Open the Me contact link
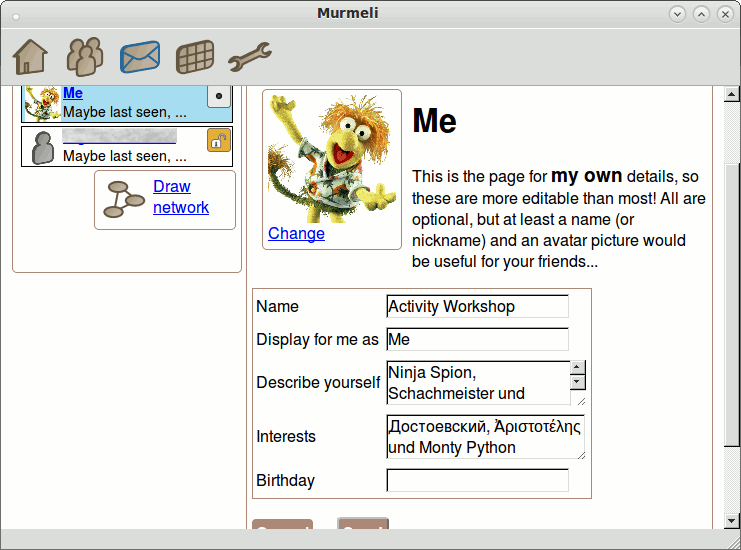This screenshot has height=550, width=741. point(73,93)
